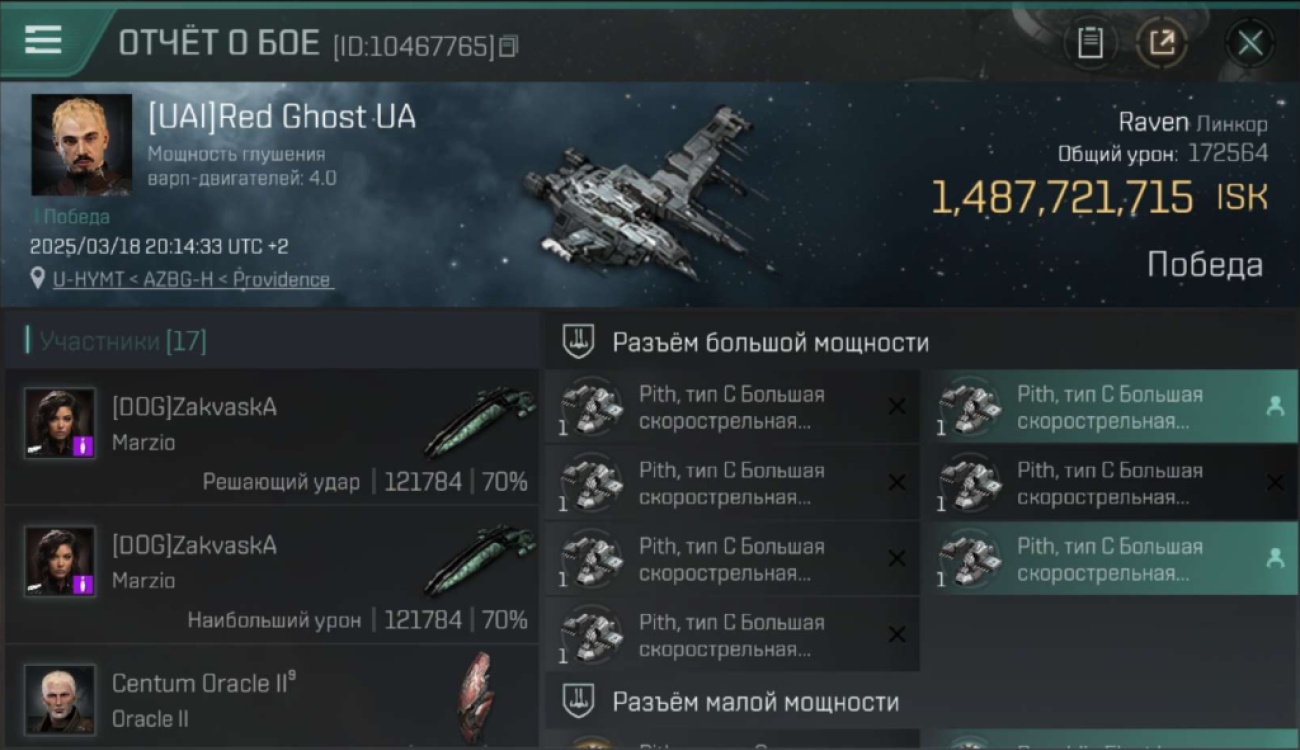Click the Oracle II ship icon
Image resolution: width=1300 pixels, height=750 pixels.
click(x=476, y=697)
